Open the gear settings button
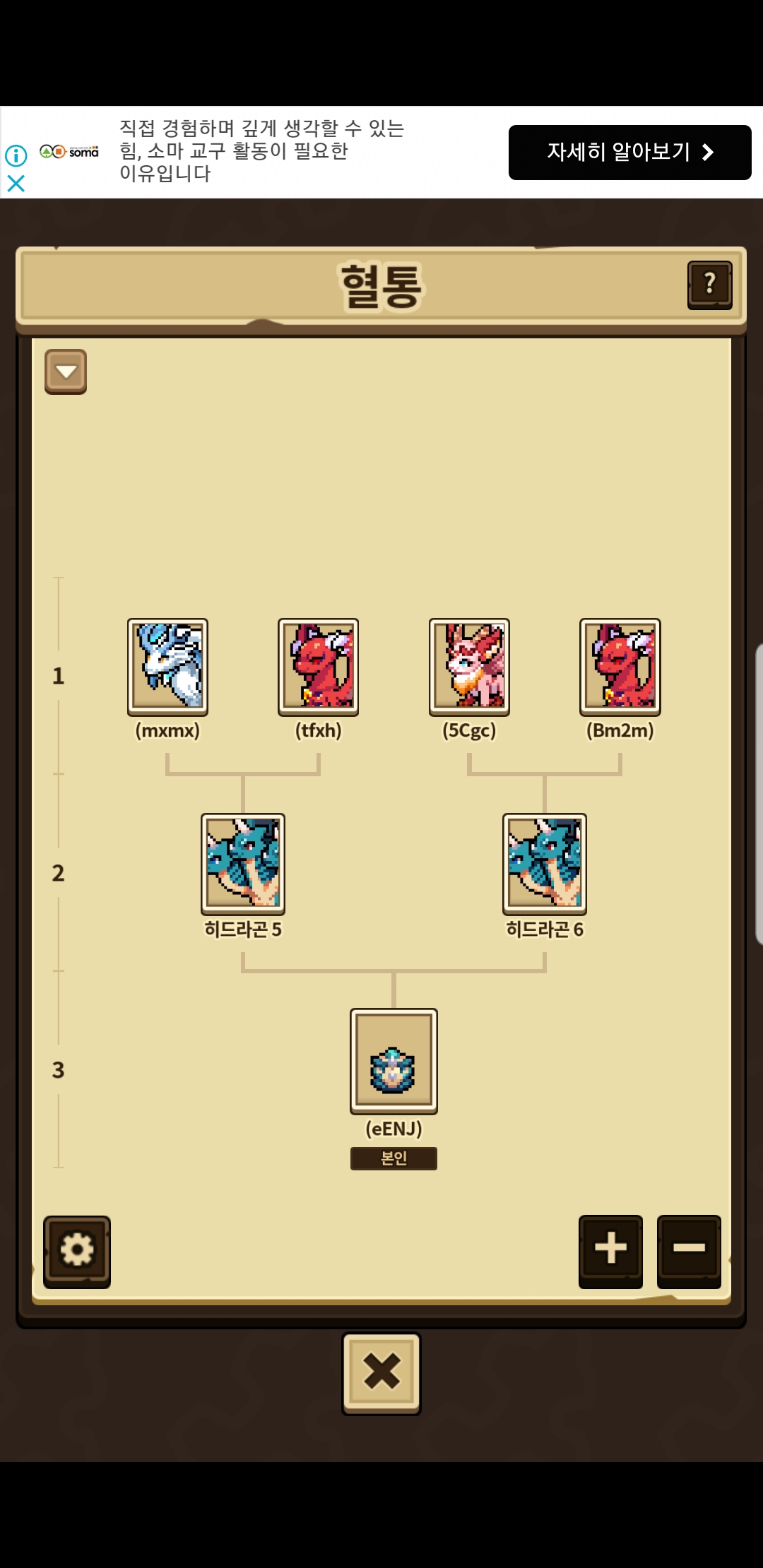763x1568 pixels. [x=77, y=1252]
